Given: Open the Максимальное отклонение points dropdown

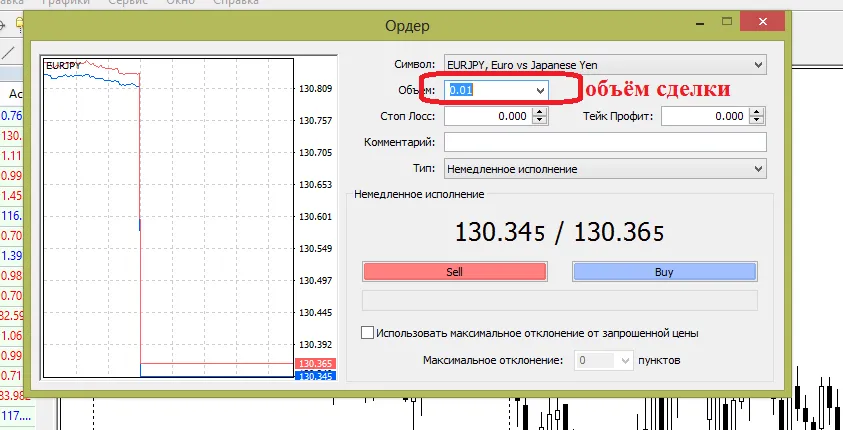Looking at the screenshot, I should (x=604, y=360).
